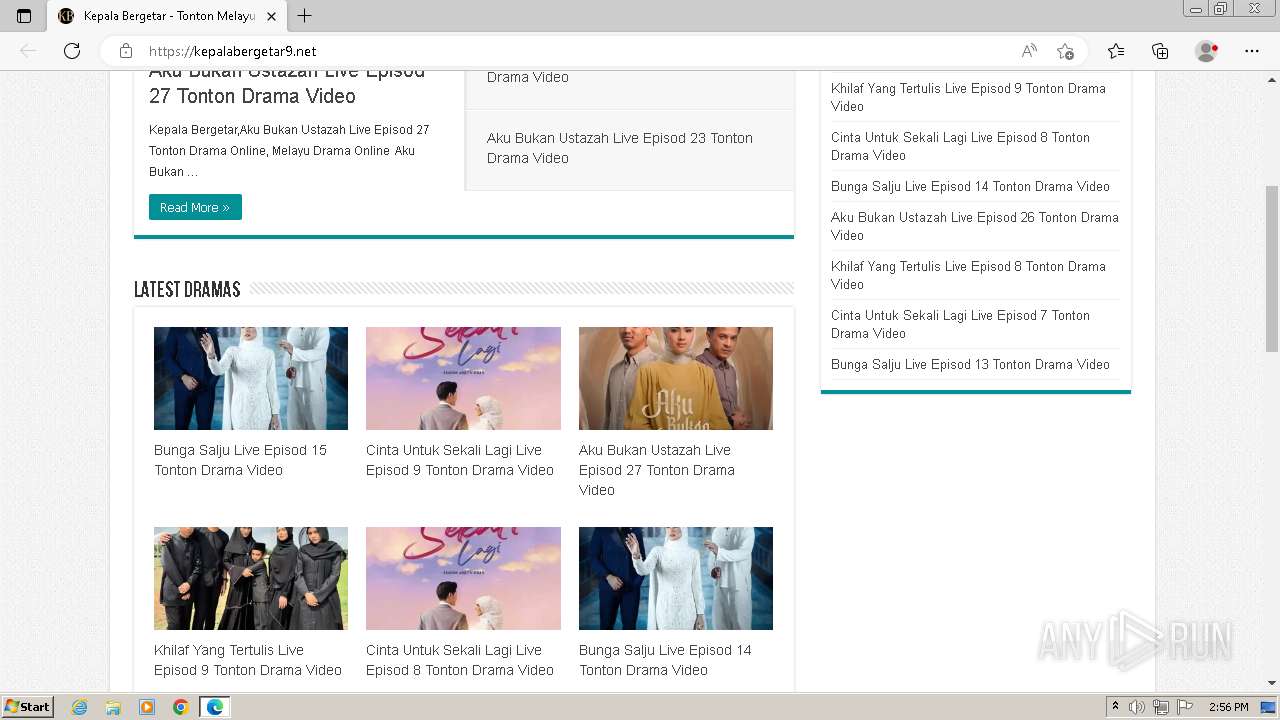View site info via lock icon
The height and width of the screenshot is (720, 1280).
click(126, 51)
